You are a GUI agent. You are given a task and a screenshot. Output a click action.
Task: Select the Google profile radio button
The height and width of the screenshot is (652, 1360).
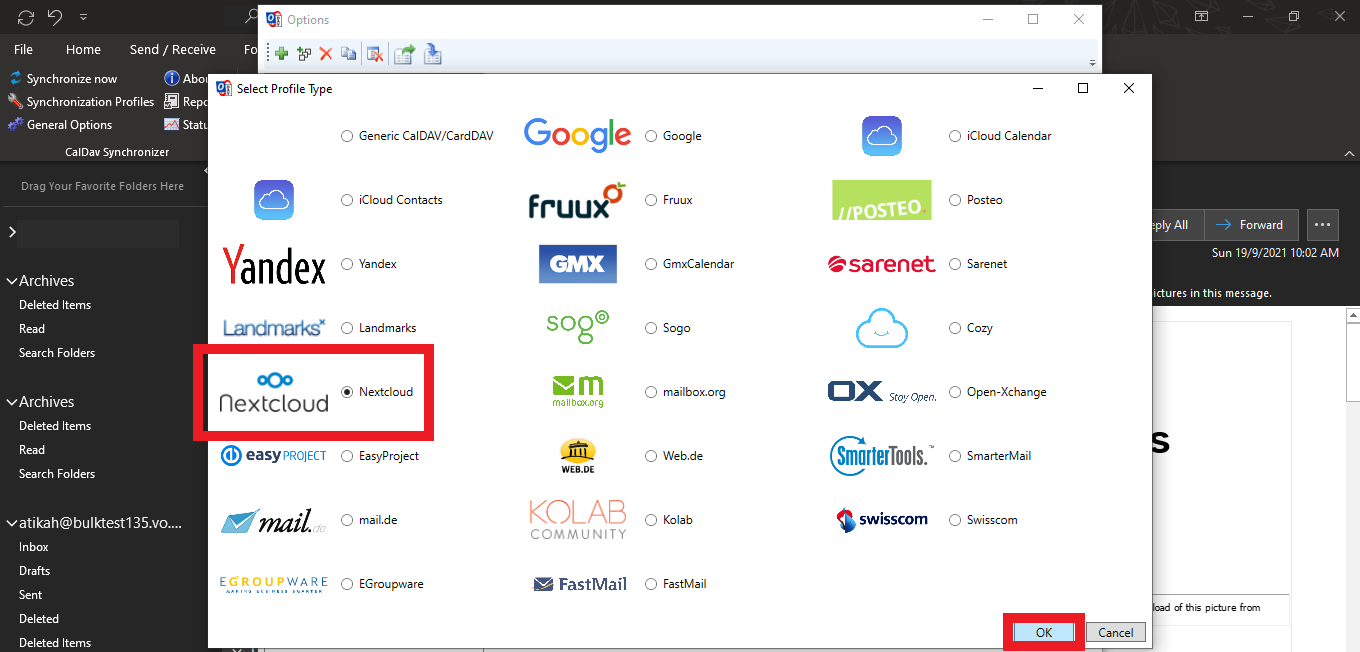651,136
